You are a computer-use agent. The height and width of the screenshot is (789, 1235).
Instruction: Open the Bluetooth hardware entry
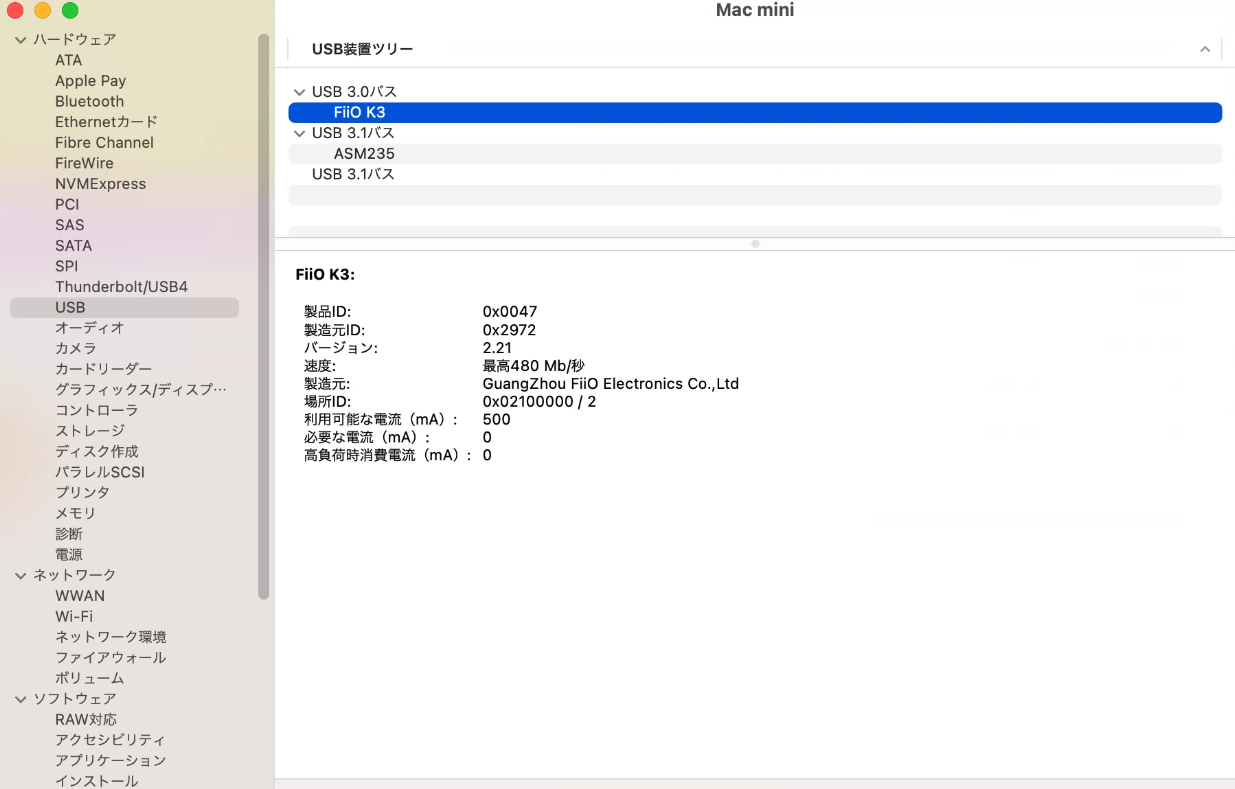coord(89,101)
